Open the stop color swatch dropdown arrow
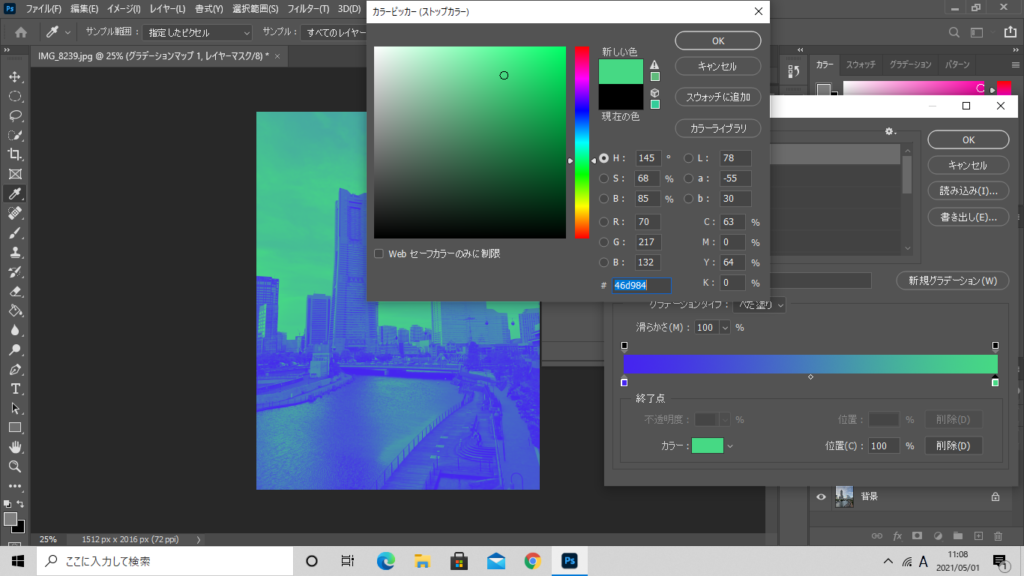The height and width of the screenshot is (576, 1024). [730, 447]
